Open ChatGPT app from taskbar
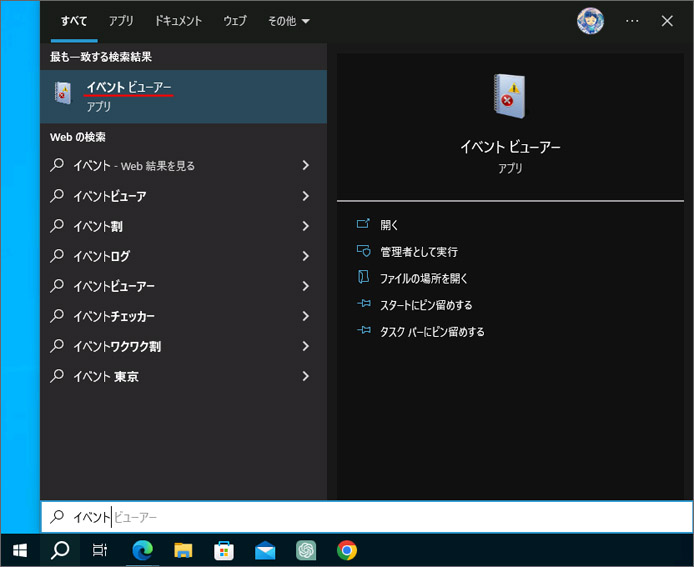Viewport: 694px width, 567px height. pyautogui.click(x=306, y=550)
